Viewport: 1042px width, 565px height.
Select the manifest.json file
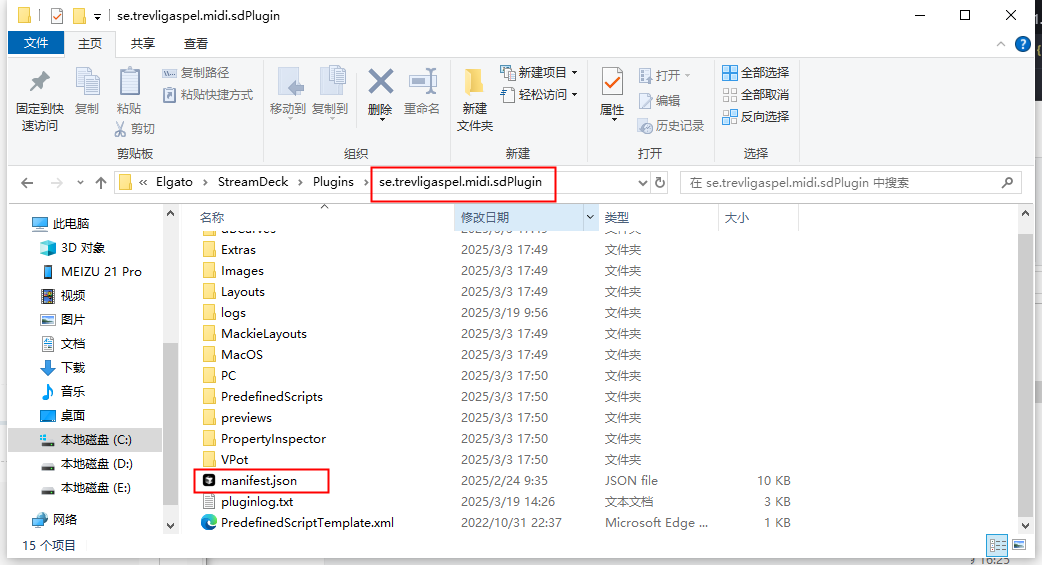coord(250,481)
